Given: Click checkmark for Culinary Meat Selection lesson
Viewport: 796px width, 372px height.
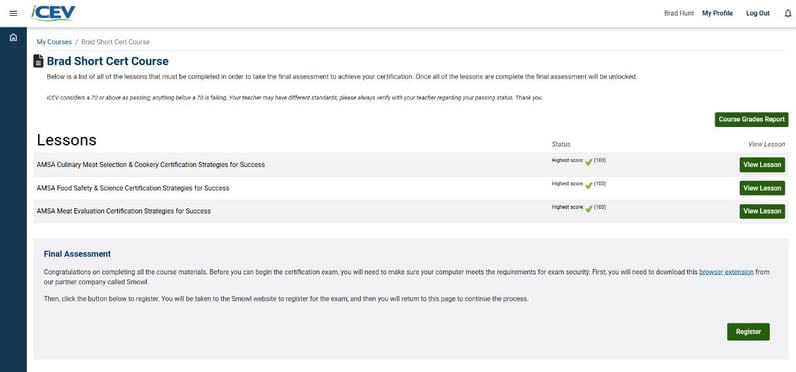Looking at the screenshot, I should [589, 162].
